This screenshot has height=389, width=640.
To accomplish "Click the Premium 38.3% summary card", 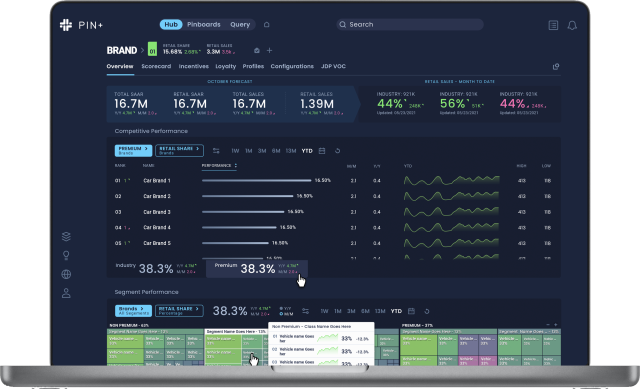I will [257, 269].
